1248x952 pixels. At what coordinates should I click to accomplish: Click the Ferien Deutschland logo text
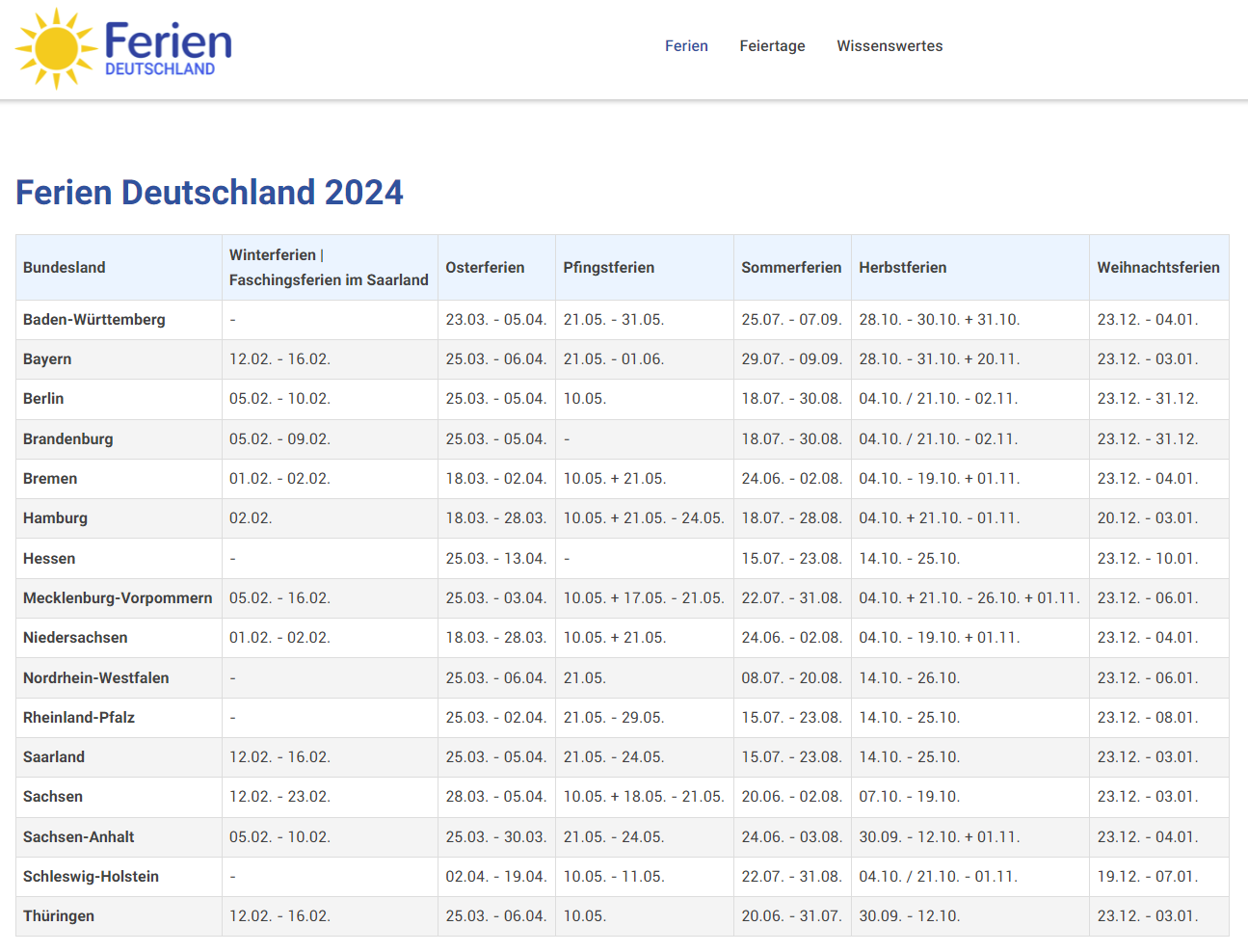click(169, 45)
